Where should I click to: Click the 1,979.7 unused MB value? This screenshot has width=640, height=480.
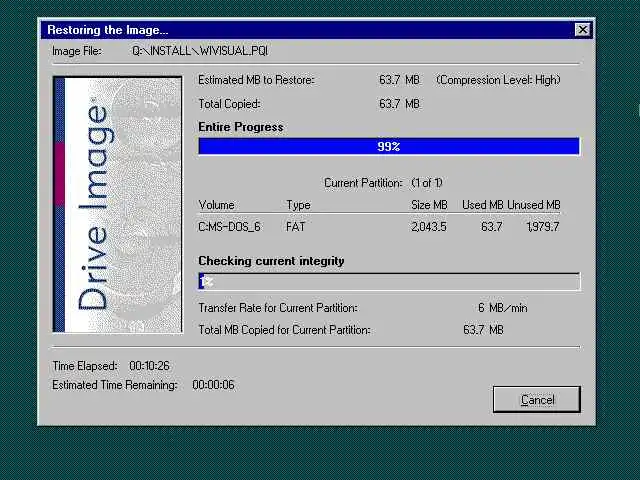pos(542,227)
